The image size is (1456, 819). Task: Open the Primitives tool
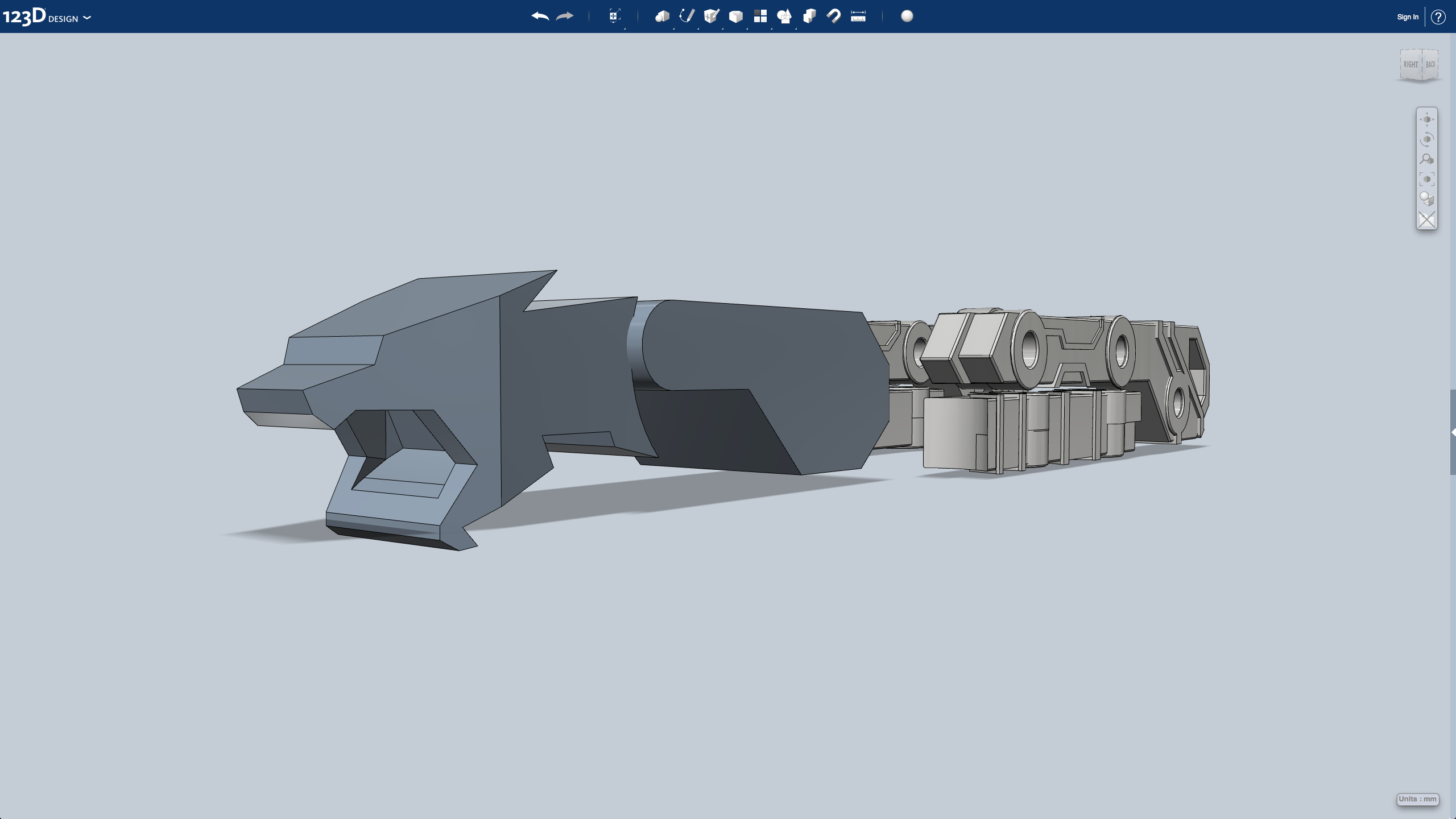pyautogui.click(x=661, y=16)
